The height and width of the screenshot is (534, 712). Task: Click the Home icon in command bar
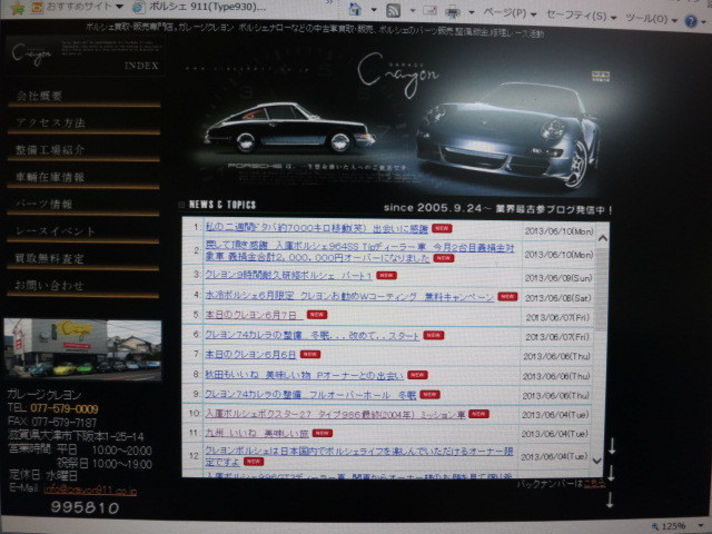point(355,9)
